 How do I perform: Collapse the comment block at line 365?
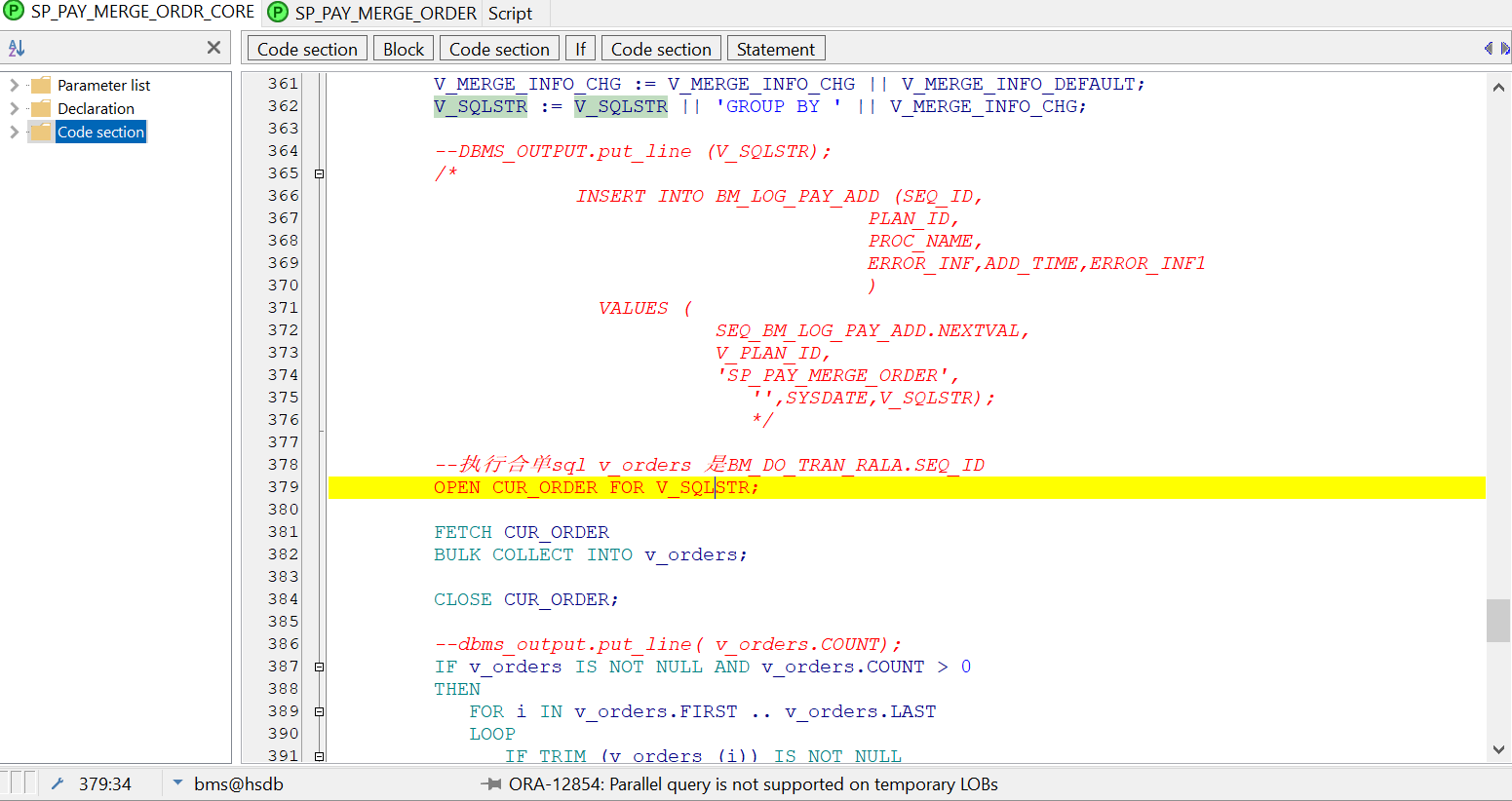coord(319,173)
